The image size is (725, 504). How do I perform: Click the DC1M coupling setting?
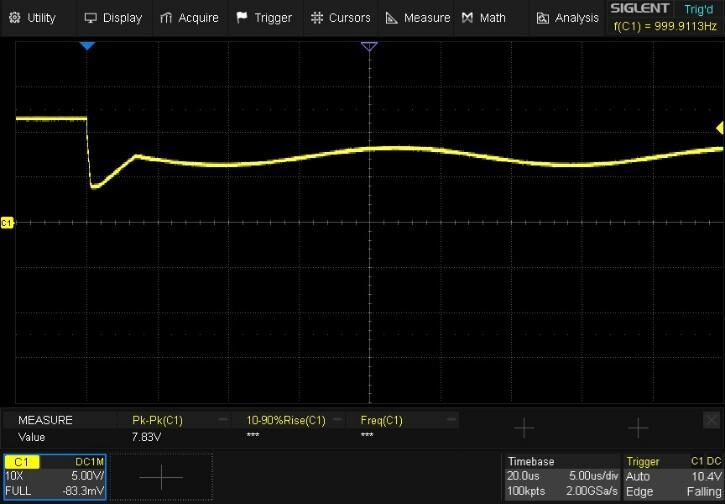pos(90,462)
